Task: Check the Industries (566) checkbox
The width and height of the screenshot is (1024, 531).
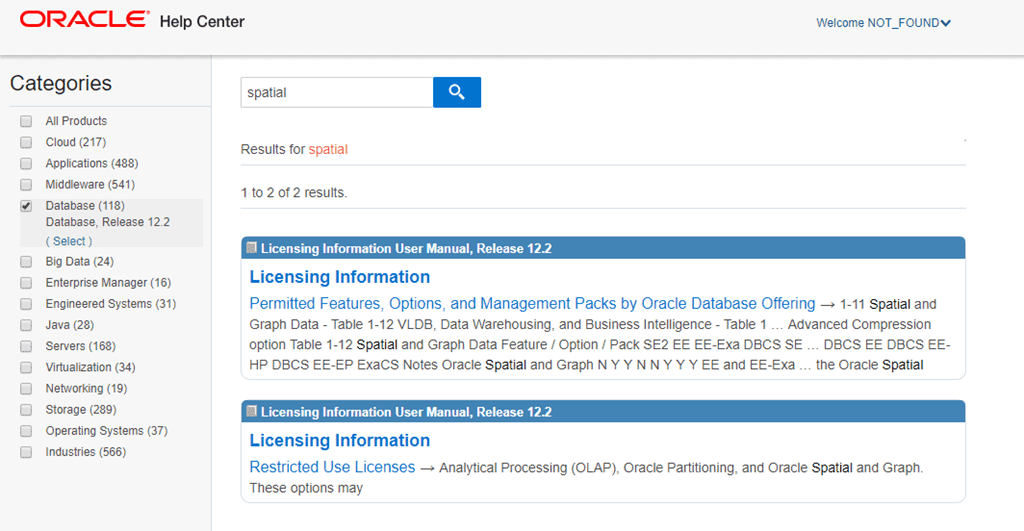Action: (x=26, y=452)
